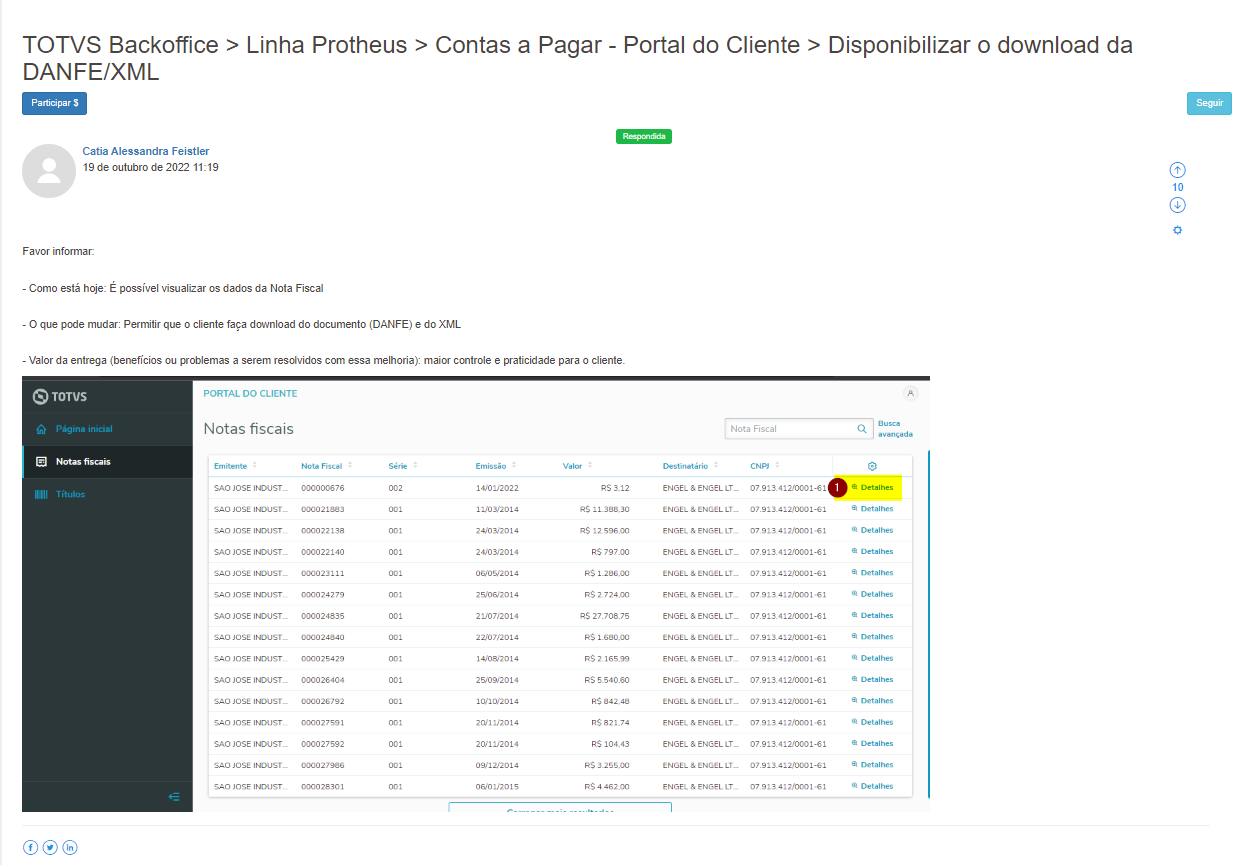Click the Participar $ button

click(x=55, y=103)
